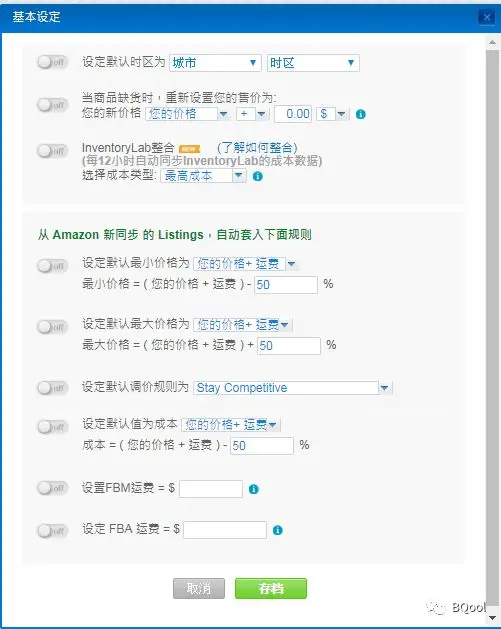Enable the 设置FBM运费 toggle

53,488
